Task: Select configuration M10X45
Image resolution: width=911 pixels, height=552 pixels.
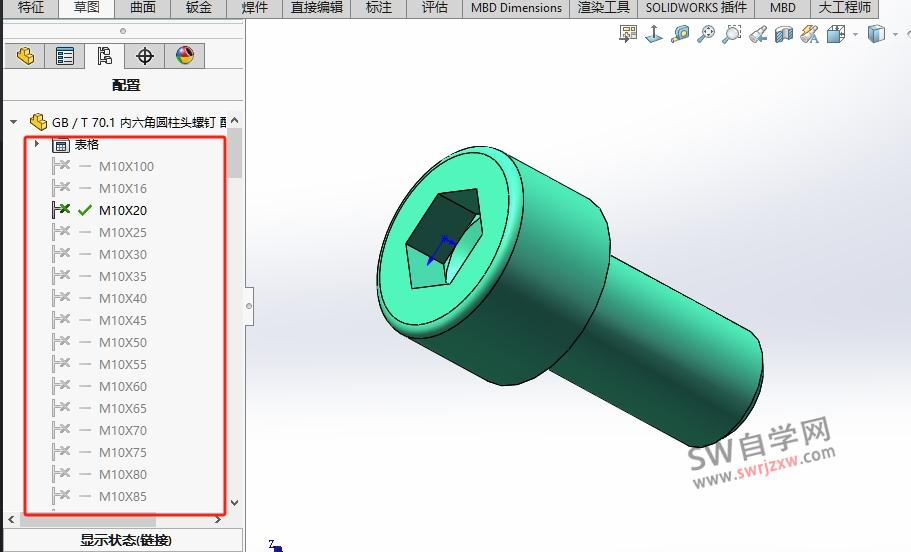Action: (x=123, y=320)
